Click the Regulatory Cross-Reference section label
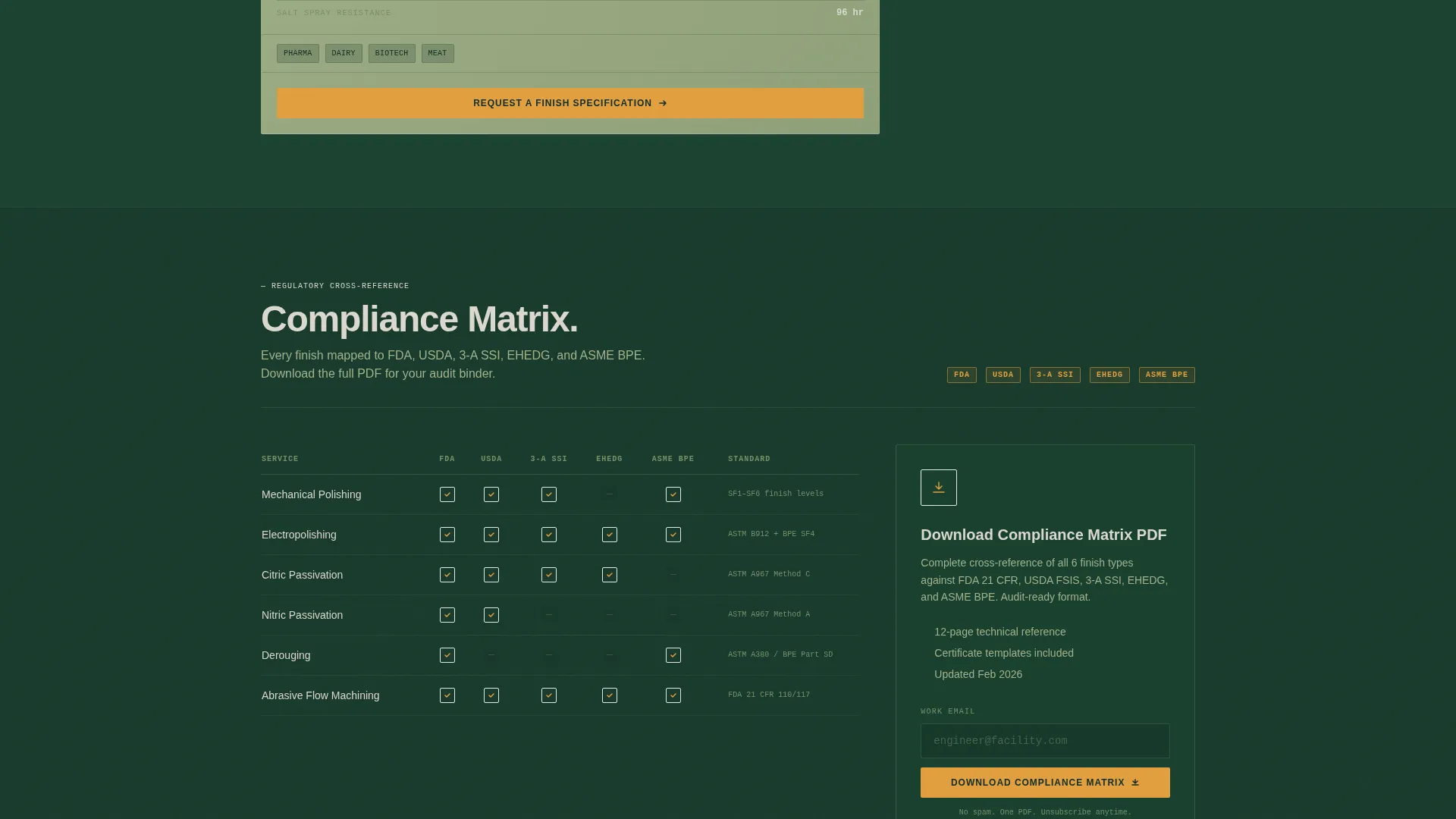1456x819 pixels. [x=335, y=286]
